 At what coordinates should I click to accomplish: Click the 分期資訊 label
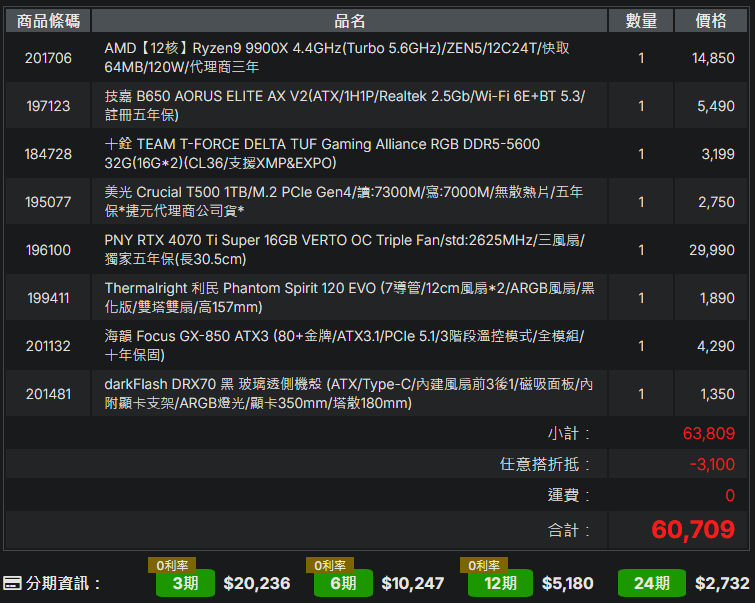[x=63, y=583]
